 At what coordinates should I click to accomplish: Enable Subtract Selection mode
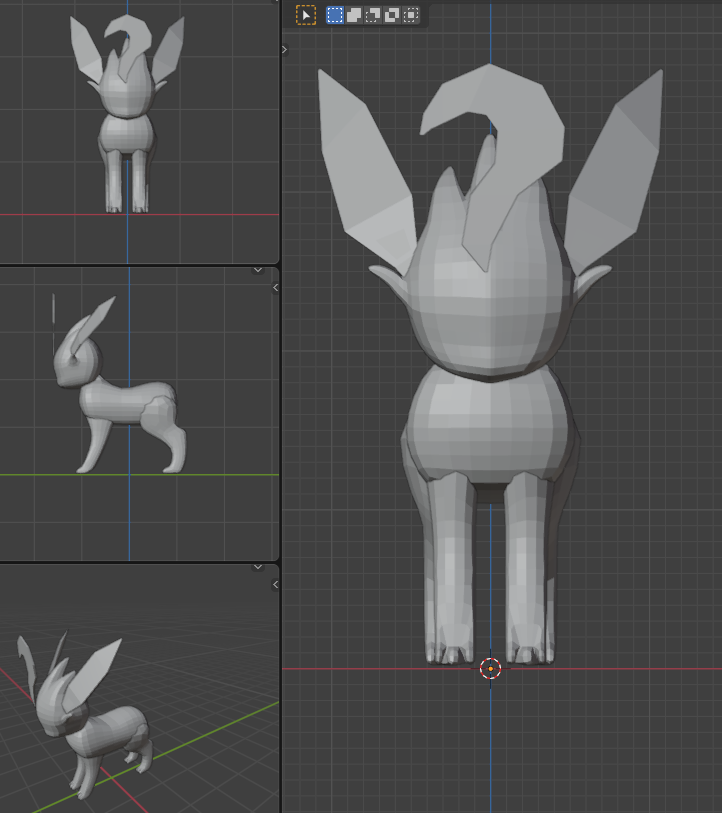[373, 15]
